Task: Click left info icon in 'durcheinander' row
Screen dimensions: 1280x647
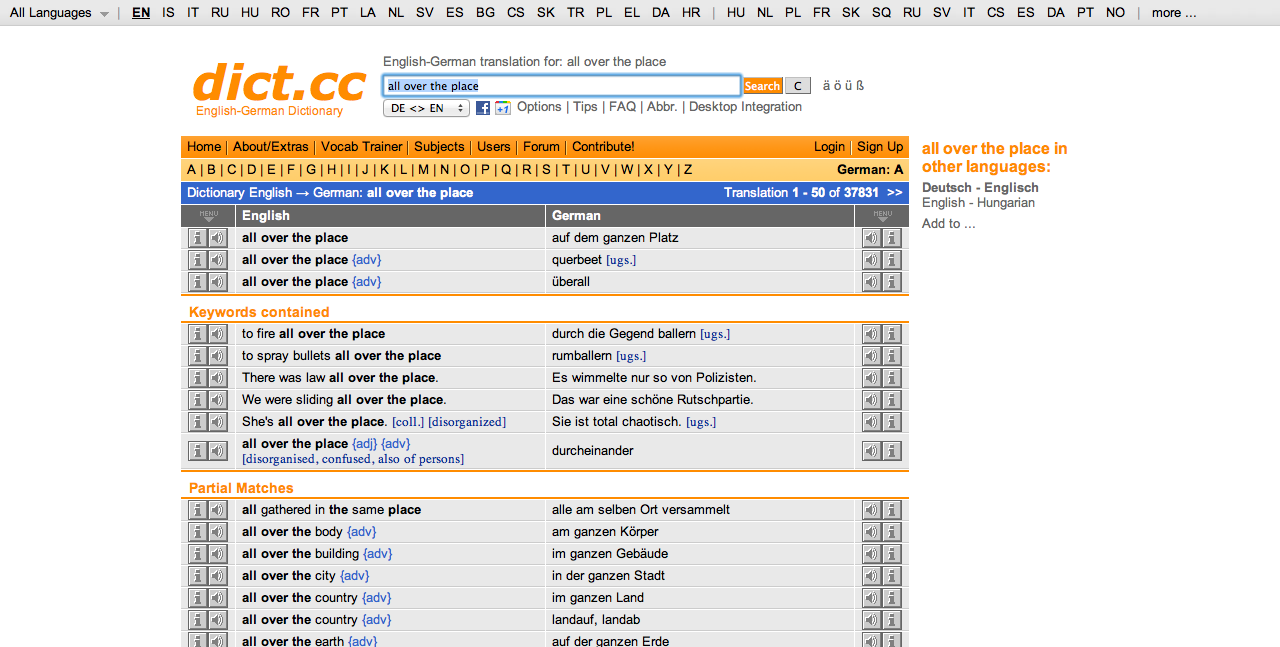Action: (197, 451)
